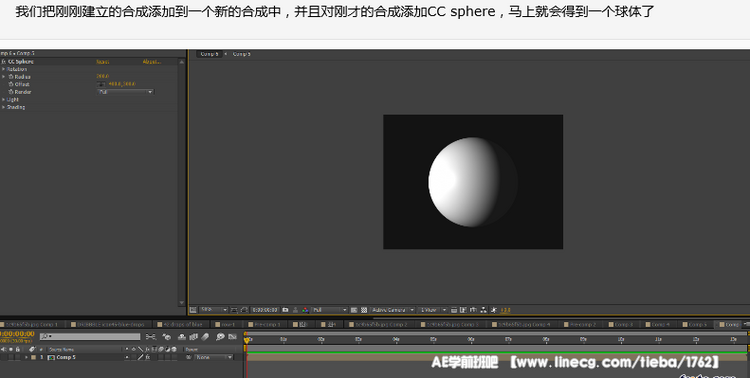This screenshot has width=750, height=378.
Task: Click the viewer Timeline icon
Action: [473, 310]
